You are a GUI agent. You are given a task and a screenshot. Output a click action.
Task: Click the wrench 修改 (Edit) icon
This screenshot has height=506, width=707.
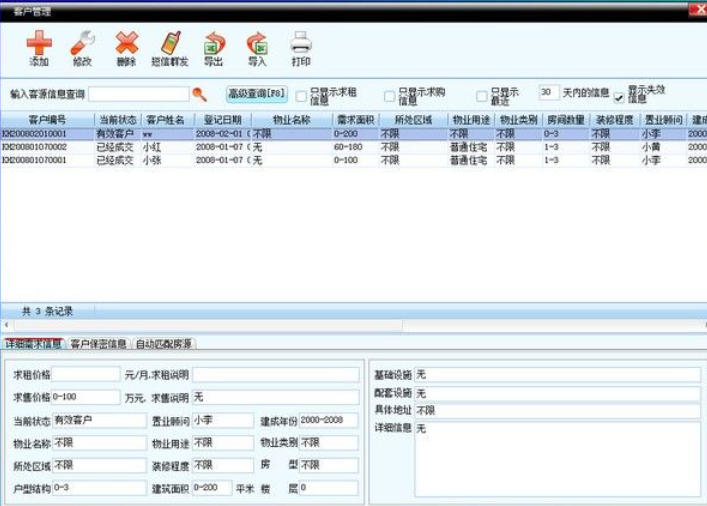pos(82,45)
